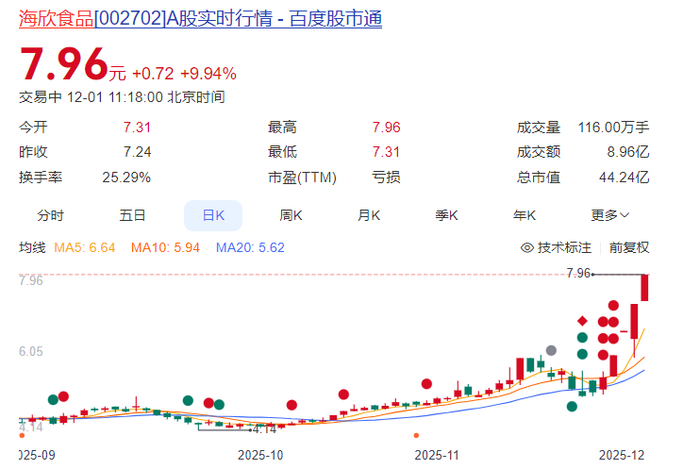The height and width of the screenshot is (472, 700).
Task: Click the 2025-11 date axis label
Action: click(x=437, y=455)
